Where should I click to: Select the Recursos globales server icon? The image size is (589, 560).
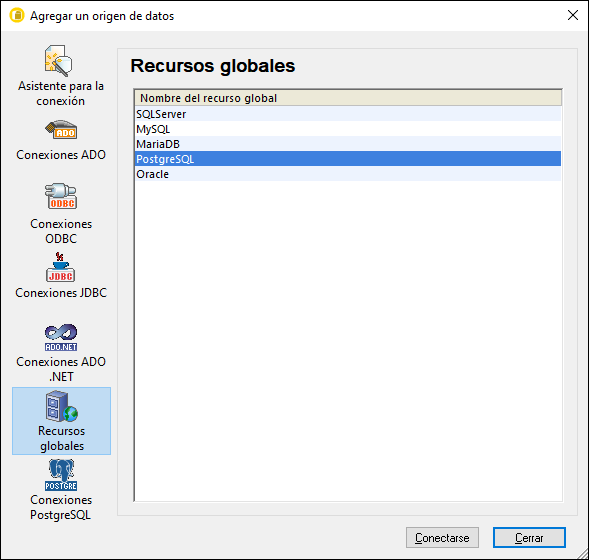click(x=62, y=406)
